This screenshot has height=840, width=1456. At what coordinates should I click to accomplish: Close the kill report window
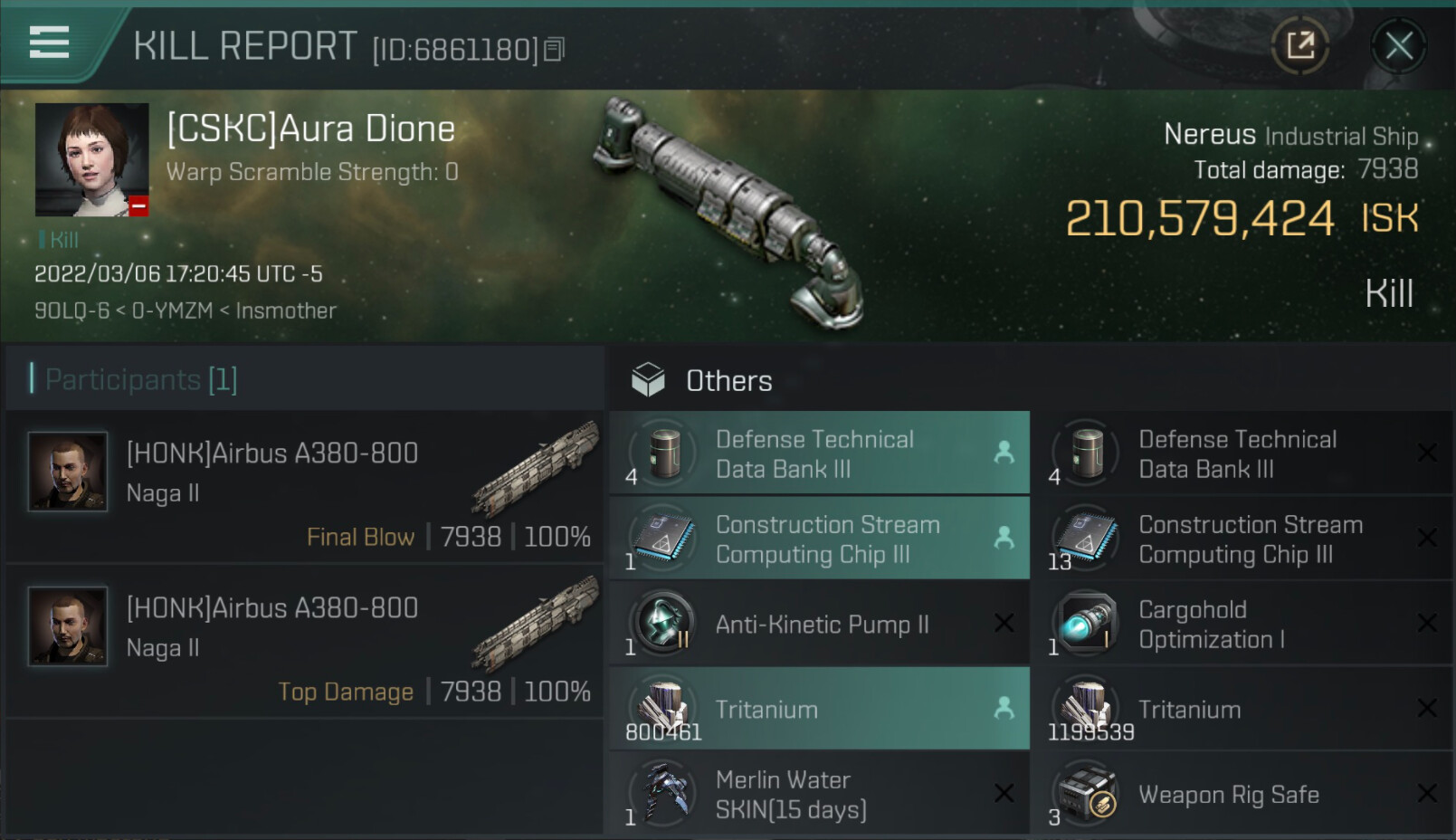1398,45
